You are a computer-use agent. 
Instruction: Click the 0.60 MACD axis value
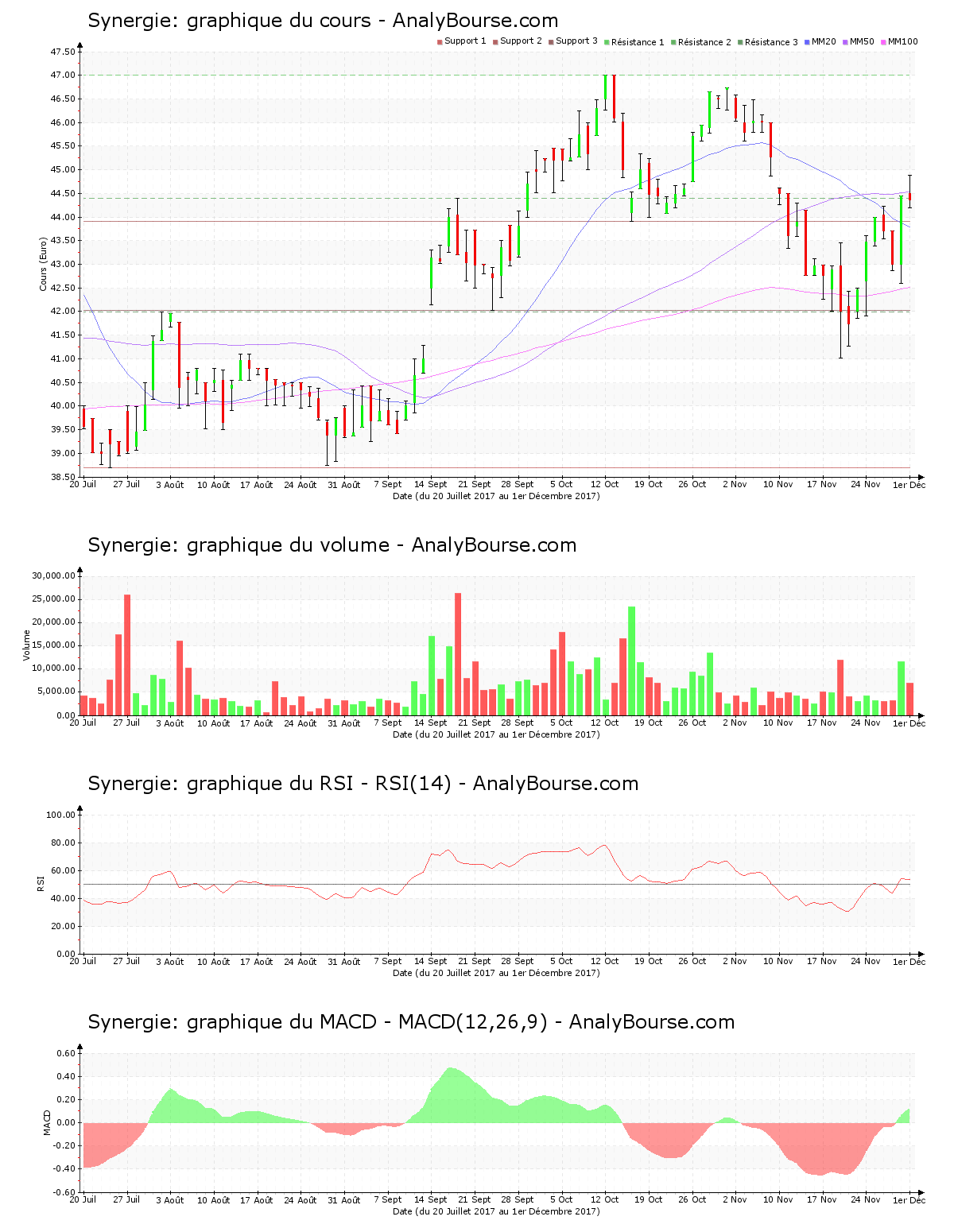(66, 1053)
